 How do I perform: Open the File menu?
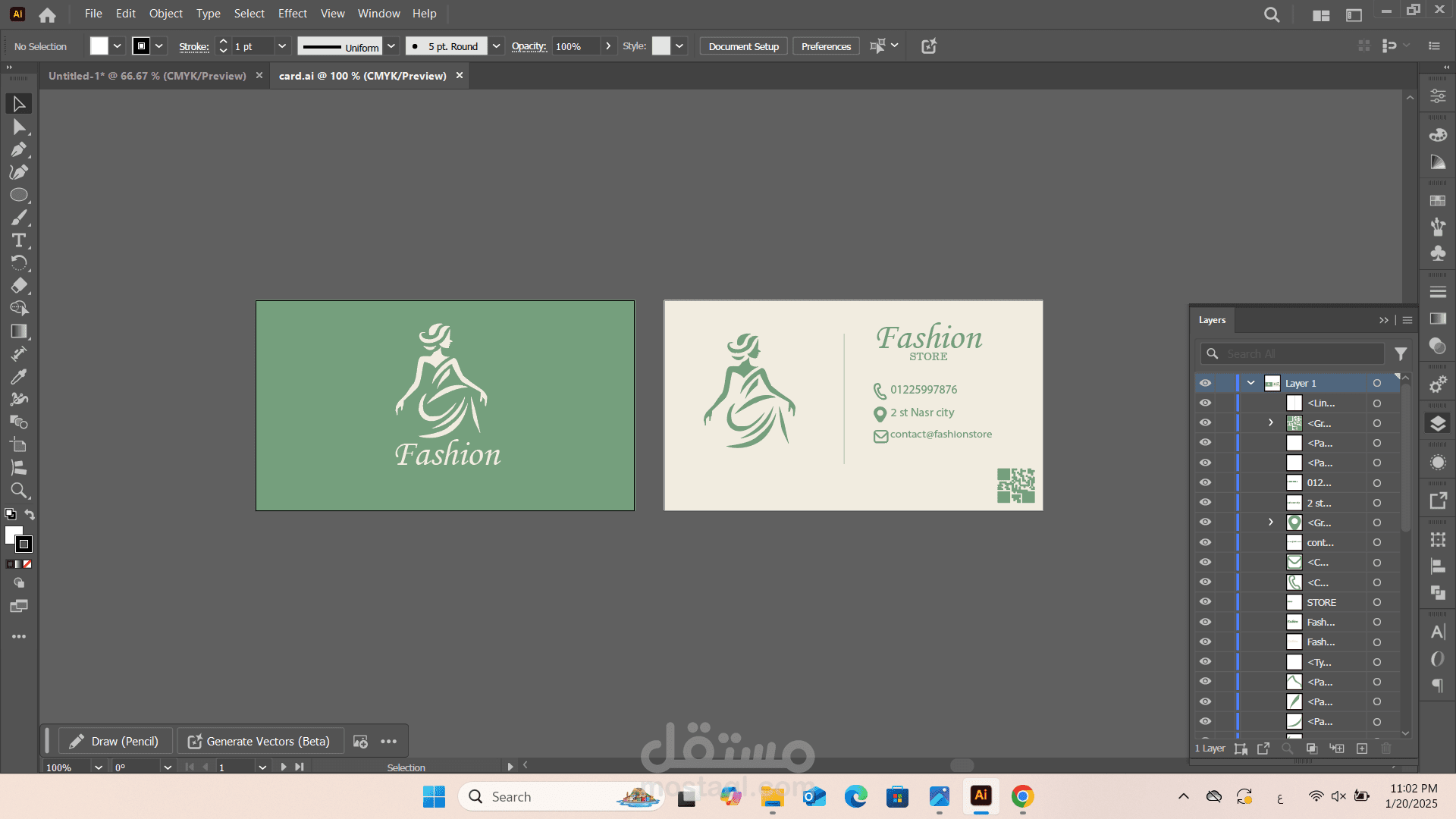click(x=93, y=14)
